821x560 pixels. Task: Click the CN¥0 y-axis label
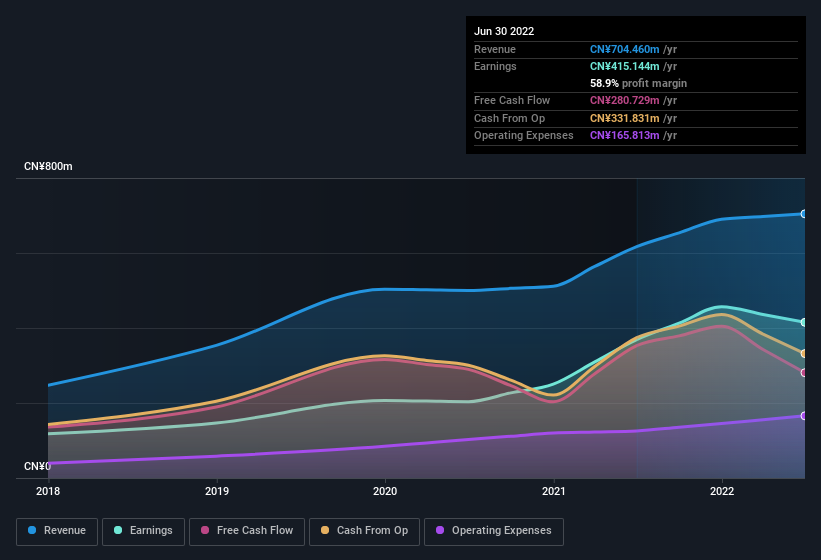coord(37,466)
